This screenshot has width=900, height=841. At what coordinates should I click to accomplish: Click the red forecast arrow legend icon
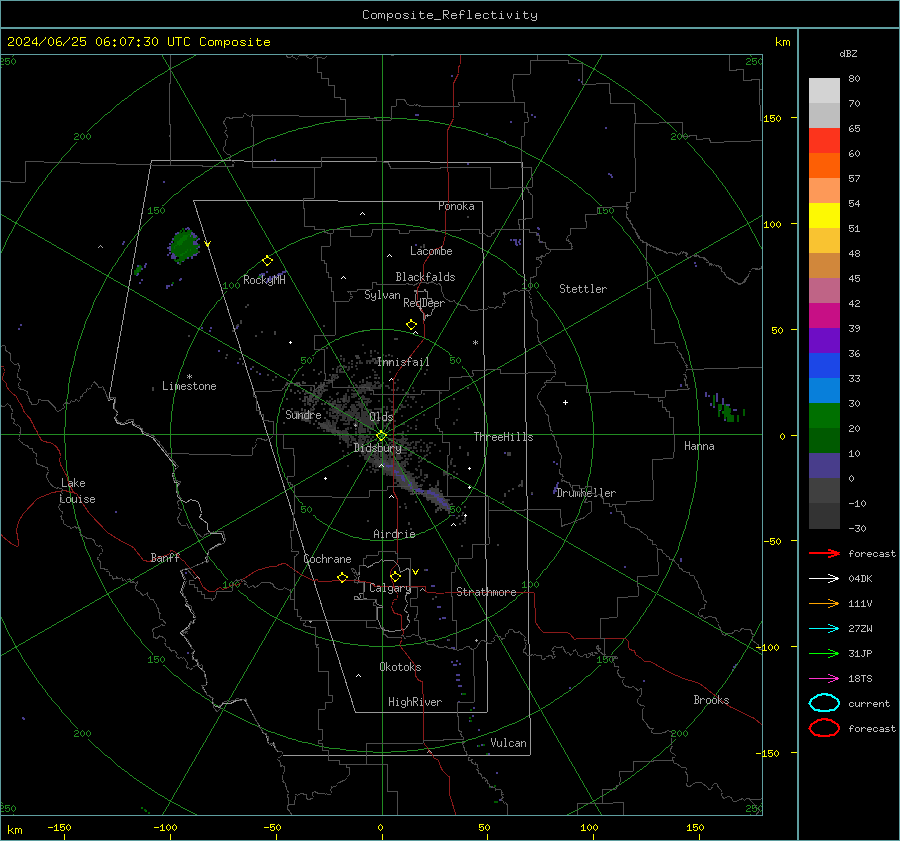824,553
